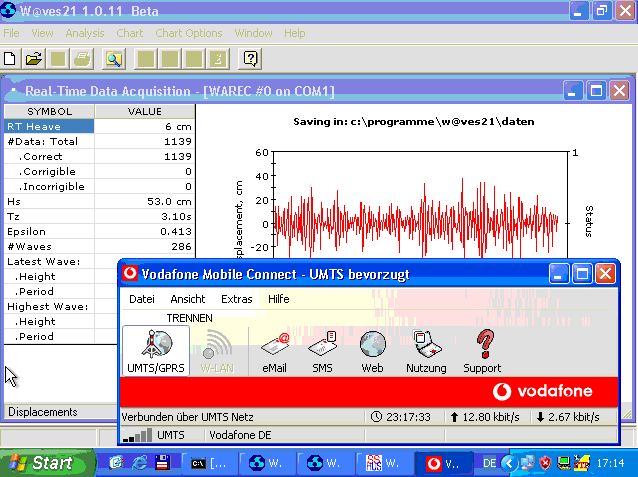This screenshot has width=638, height=477.
Task: Open Vodafone Support icon
Action: click(x=482, y=352)
